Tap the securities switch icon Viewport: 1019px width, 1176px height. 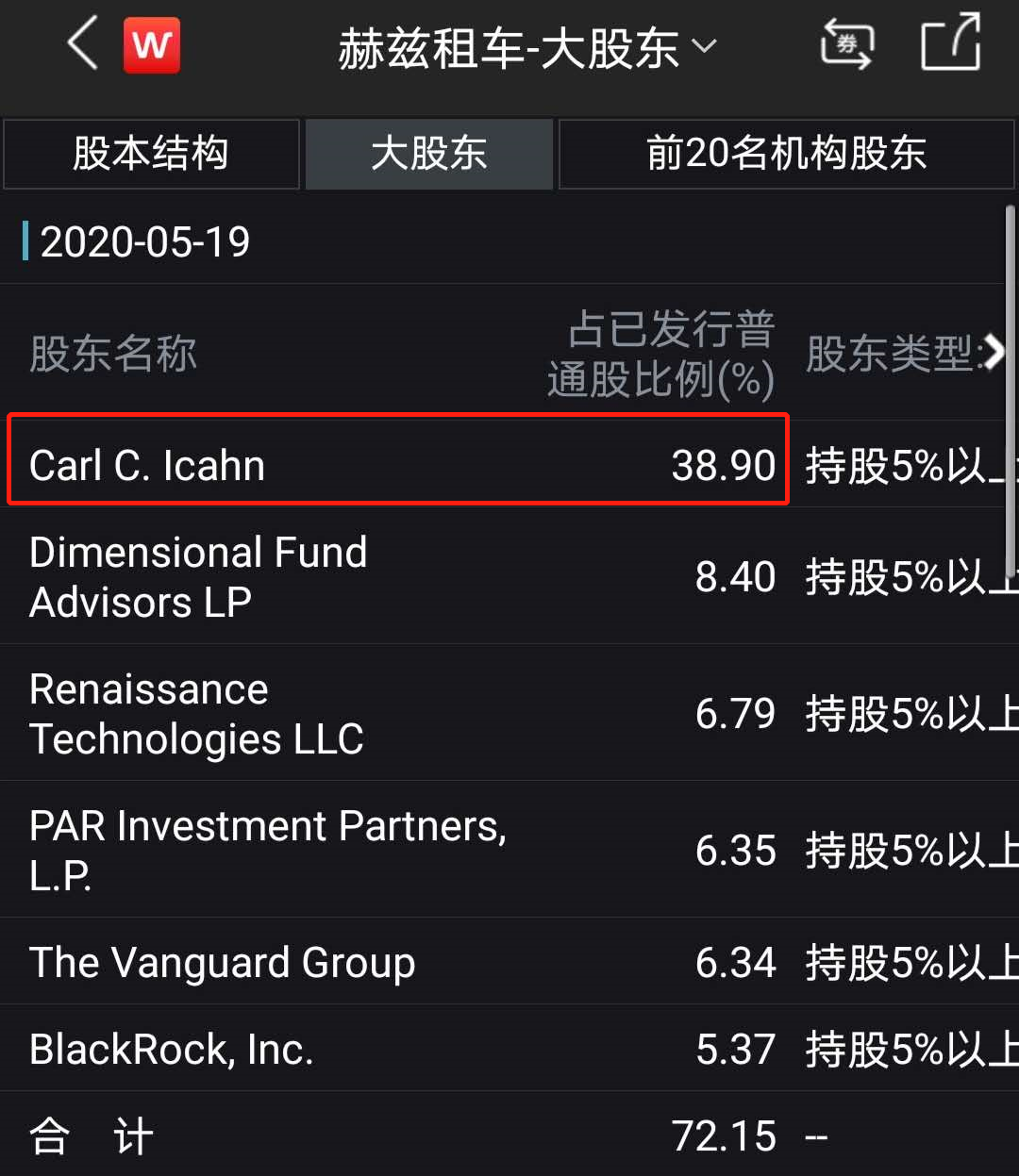(846, 45)
